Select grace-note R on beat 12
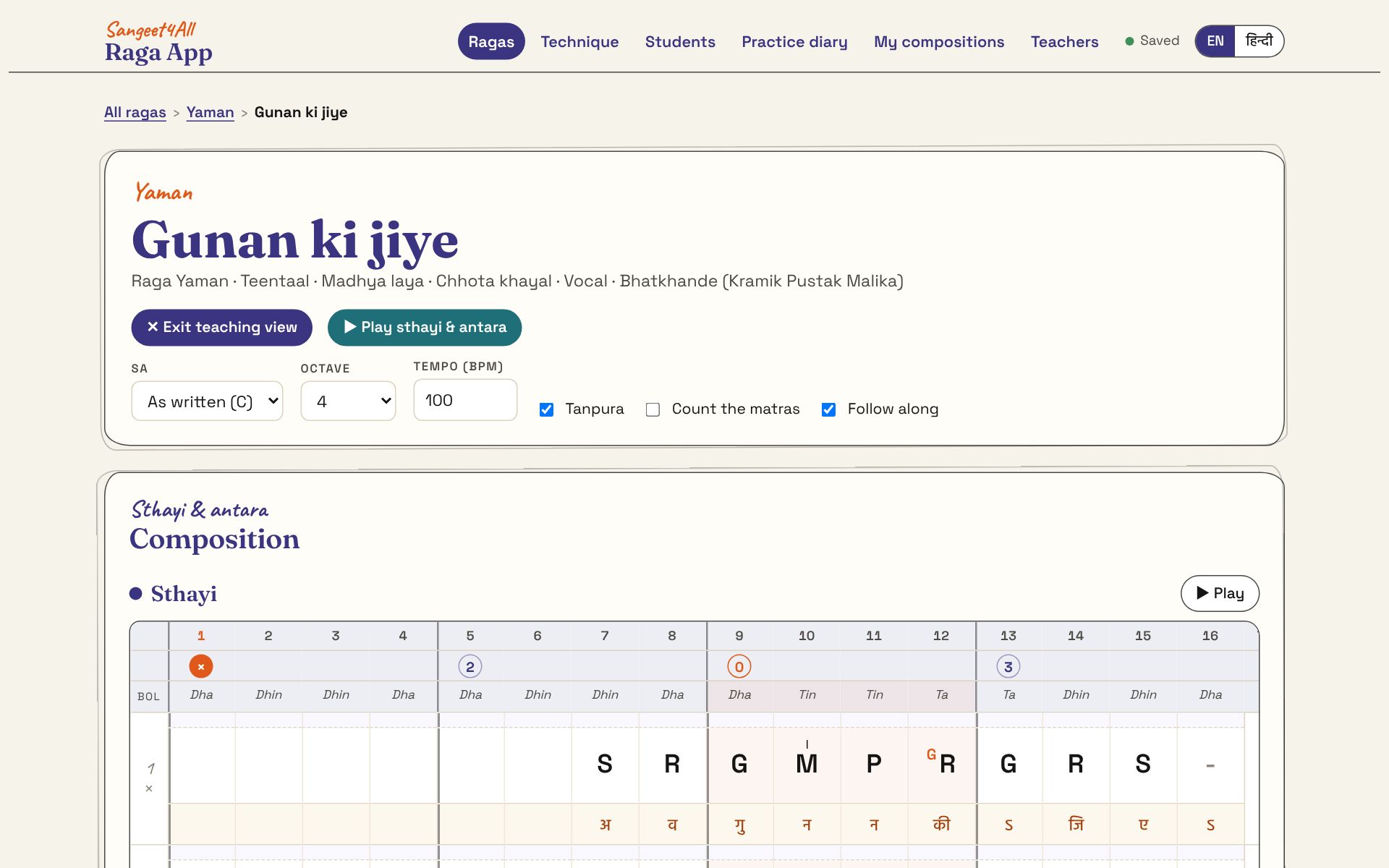The width and height of the screenshot is (1389, 868). 941,764
